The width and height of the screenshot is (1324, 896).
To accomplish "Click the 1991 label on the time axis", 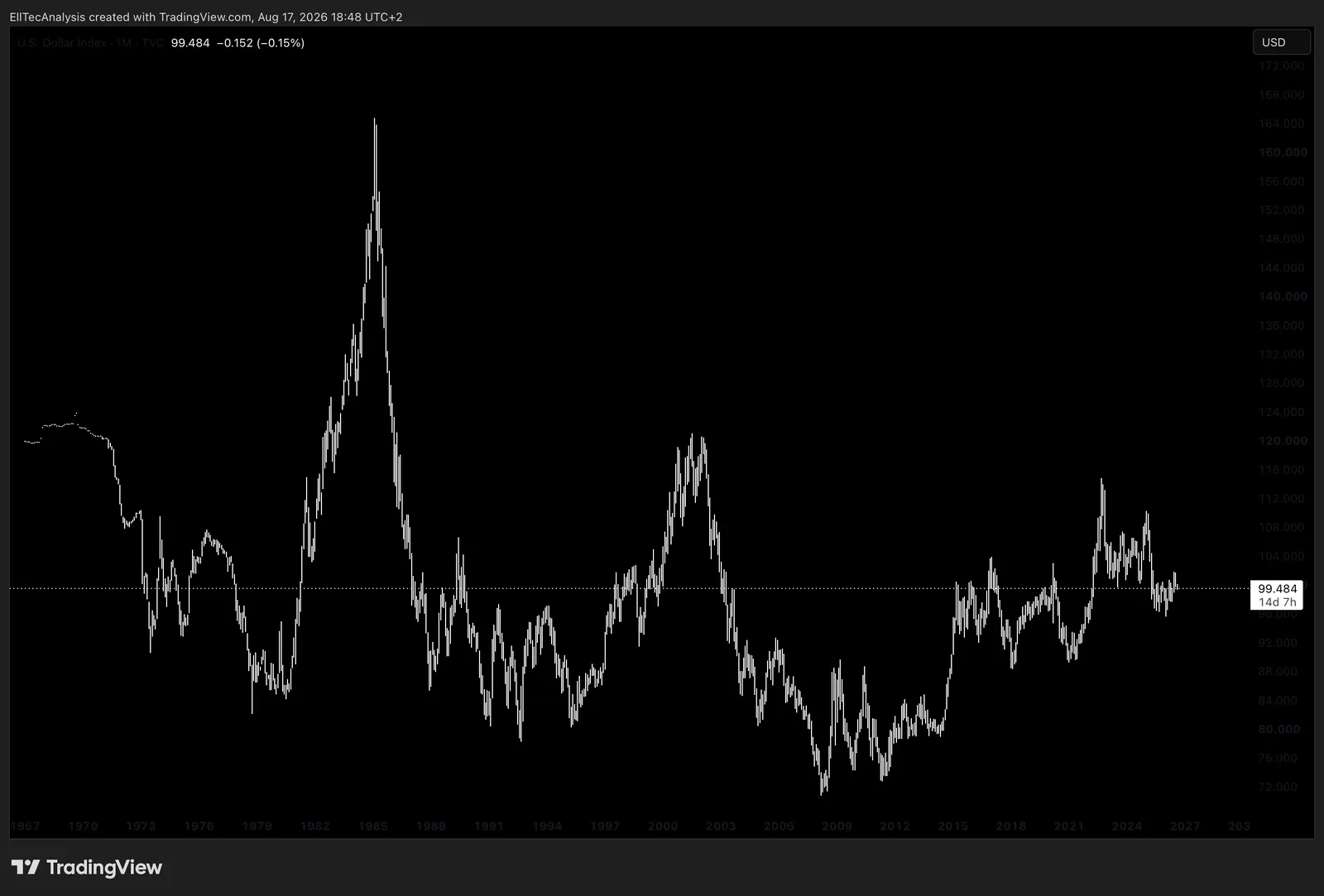I will click(489, 826).
